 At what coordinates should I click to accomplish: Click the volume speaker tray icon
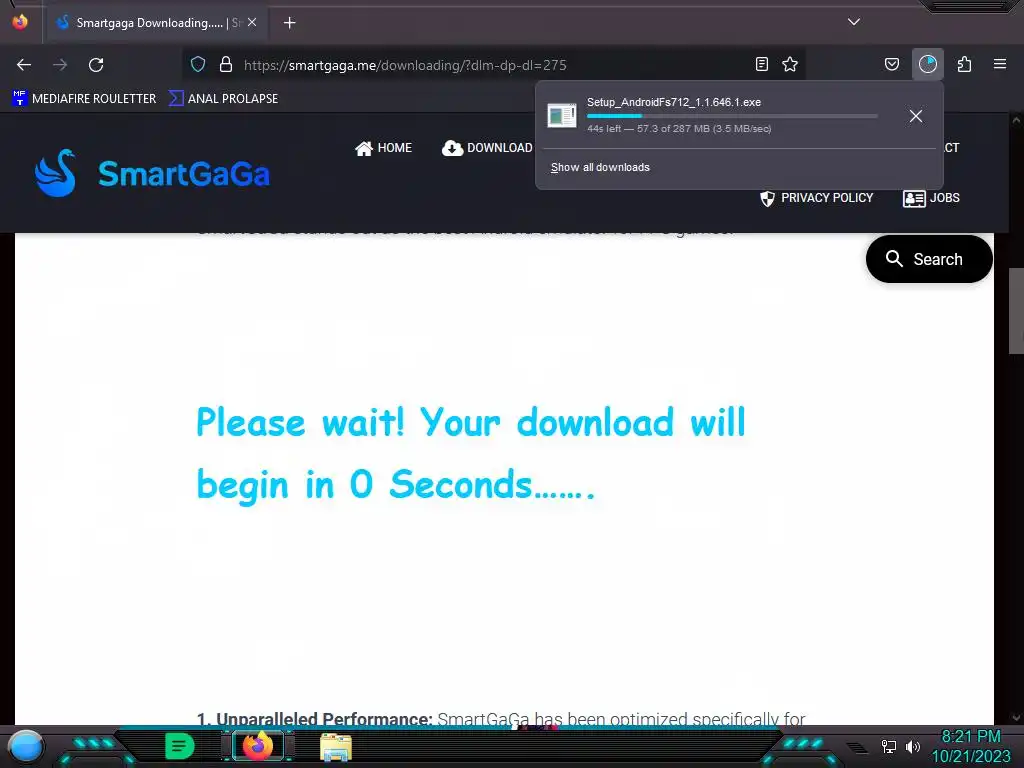912,746
